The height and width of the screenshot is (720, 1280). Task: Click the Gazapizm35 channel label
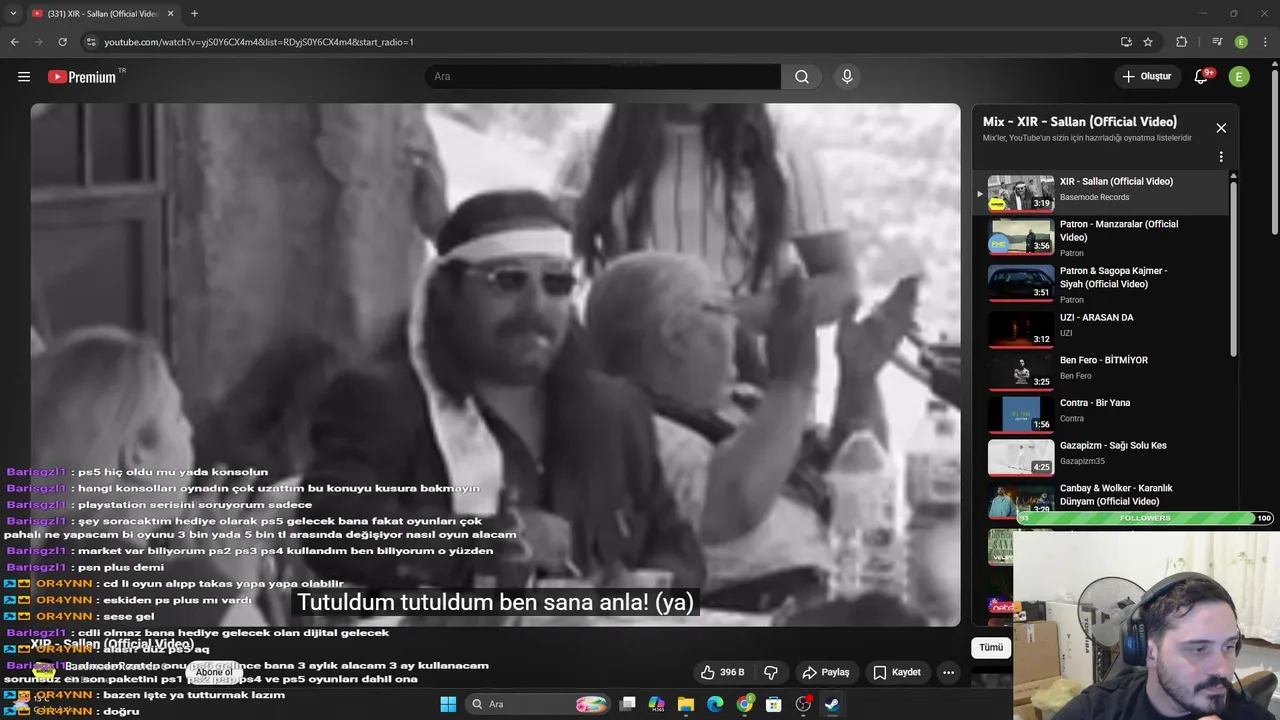1083,461
